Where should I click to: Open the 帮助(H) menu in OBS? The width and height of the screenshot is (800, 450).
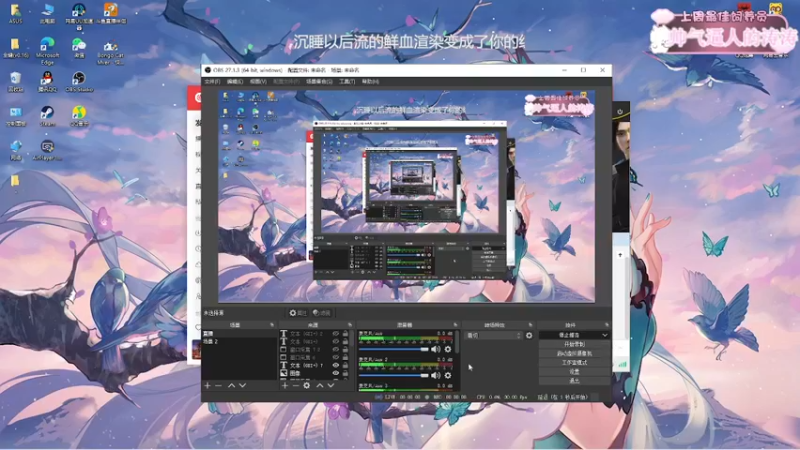point(370,82)
